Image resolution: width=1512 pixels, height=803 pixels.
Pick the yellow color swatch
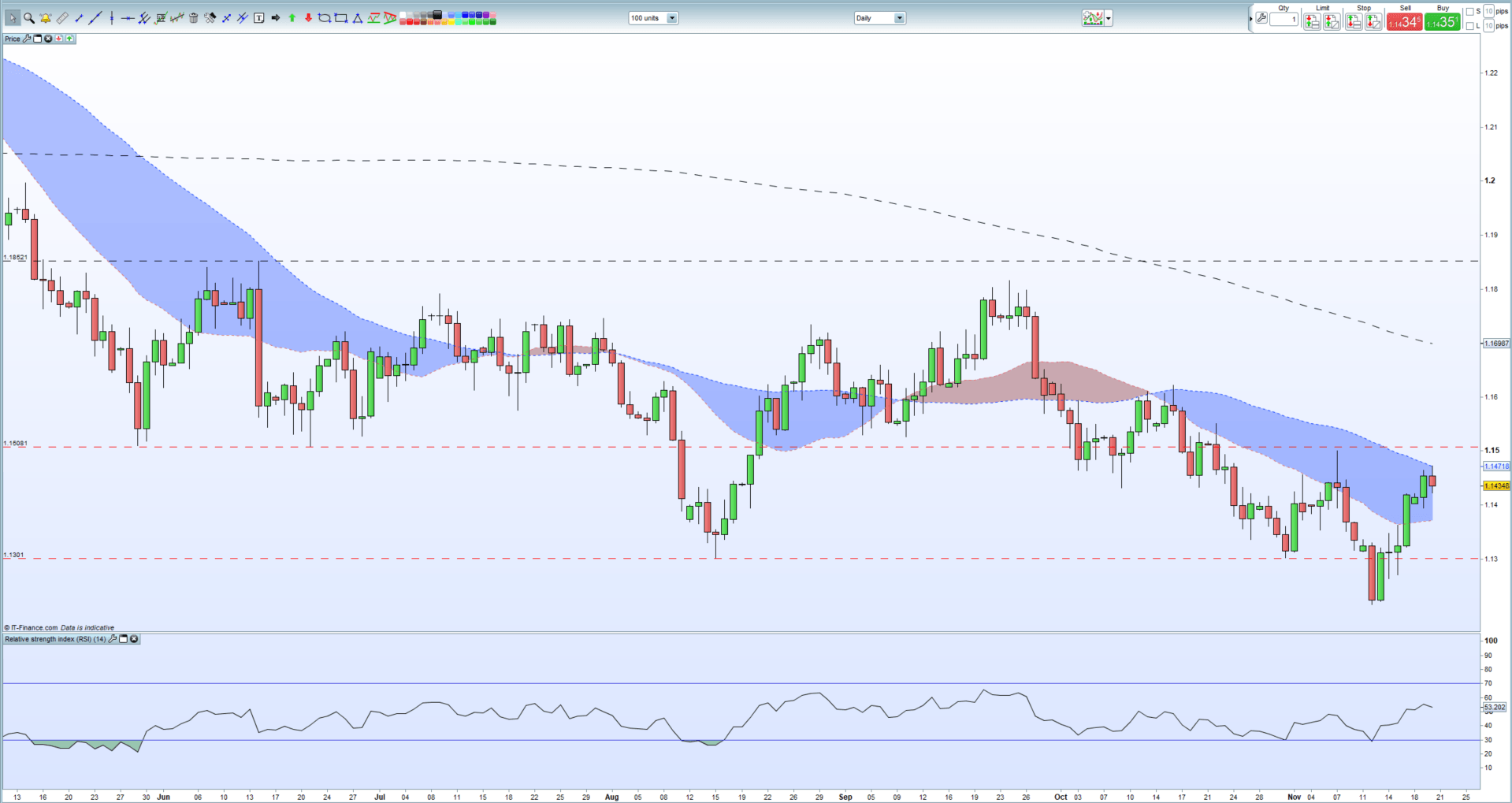(x=451, y=21)
